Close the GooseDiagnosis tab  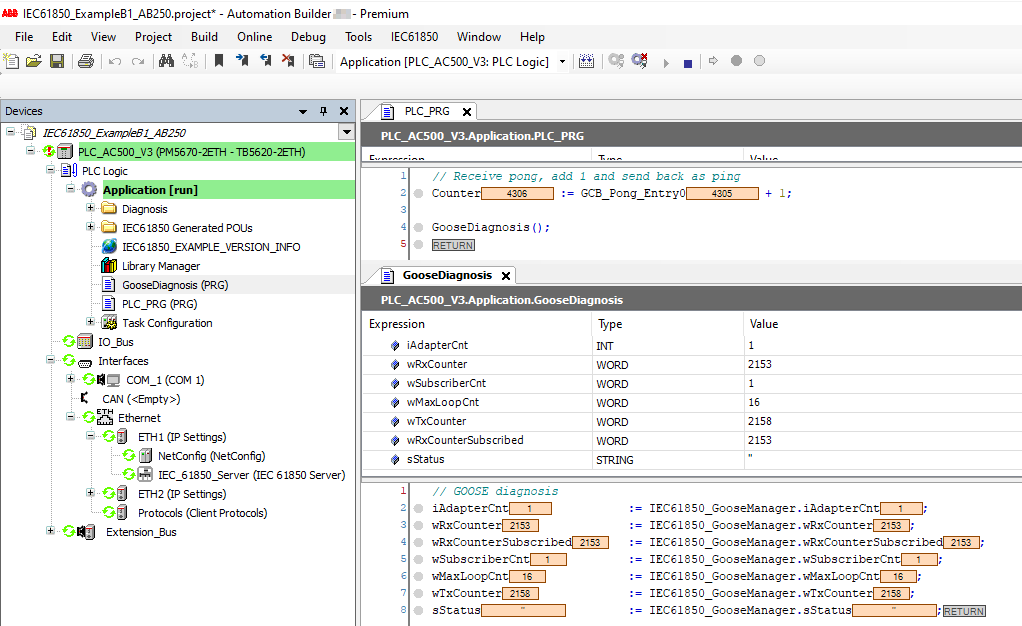506,276
